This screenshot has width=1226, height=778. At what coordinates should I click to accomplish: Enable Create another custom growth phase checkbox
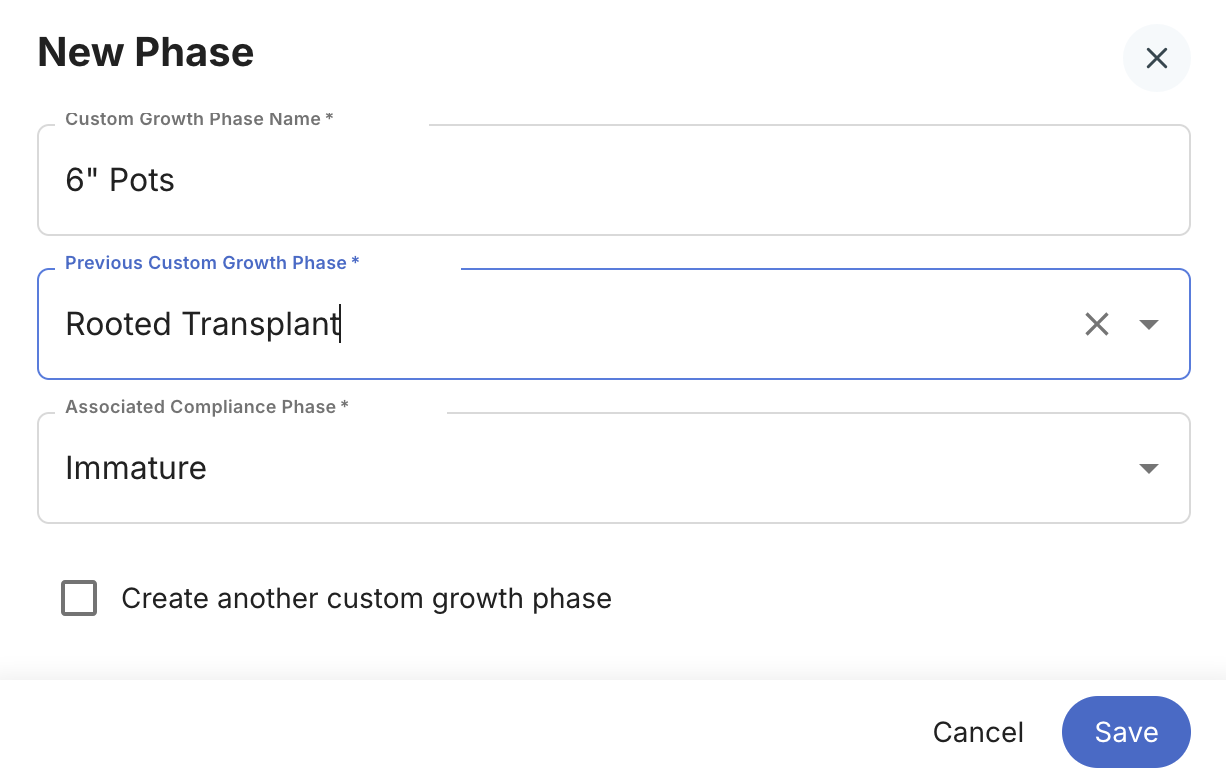click(x=79, y=598)
